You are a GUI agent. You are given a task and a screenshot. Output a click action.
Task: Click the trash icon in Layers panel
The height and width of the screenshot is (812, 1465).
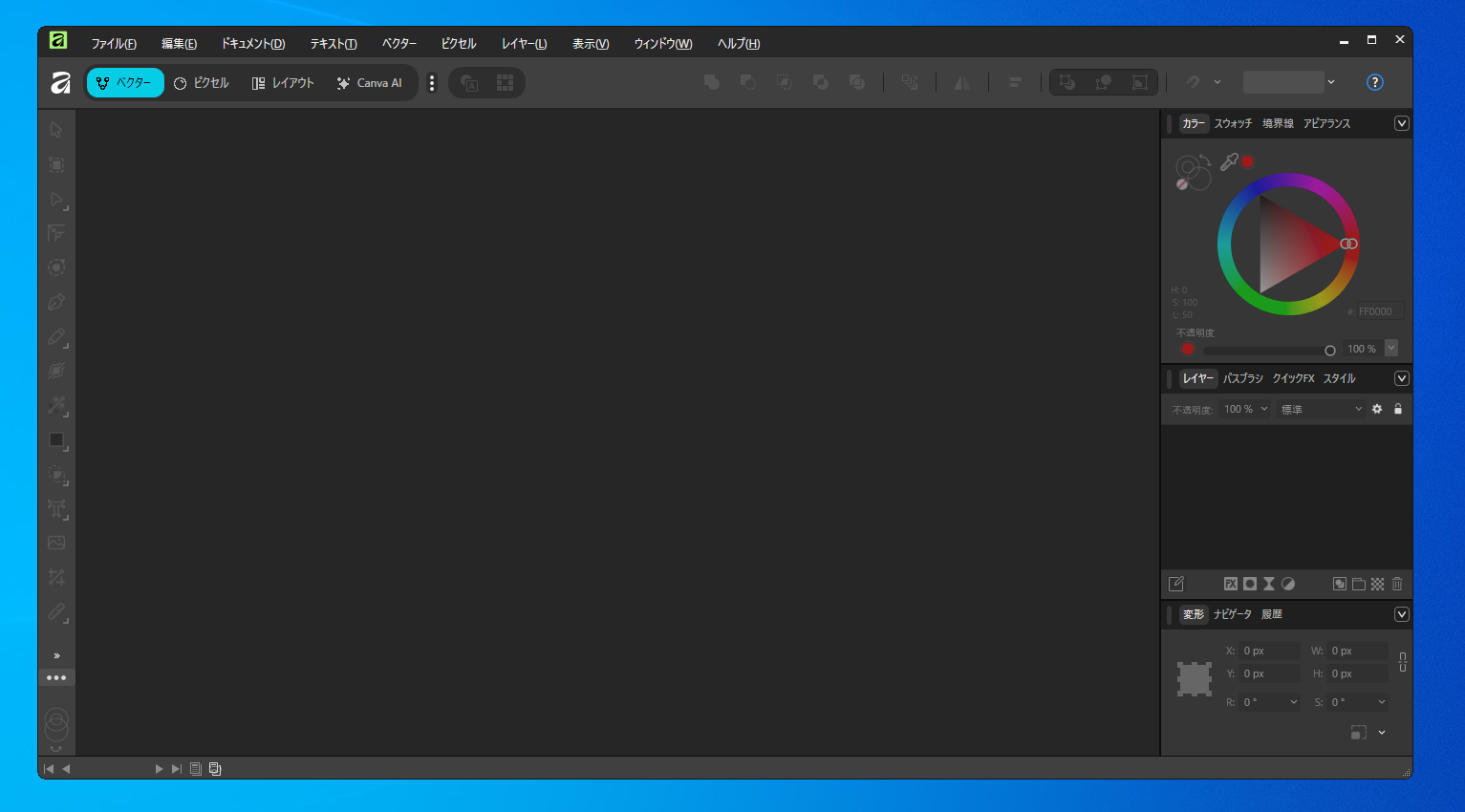[1397, 584]
